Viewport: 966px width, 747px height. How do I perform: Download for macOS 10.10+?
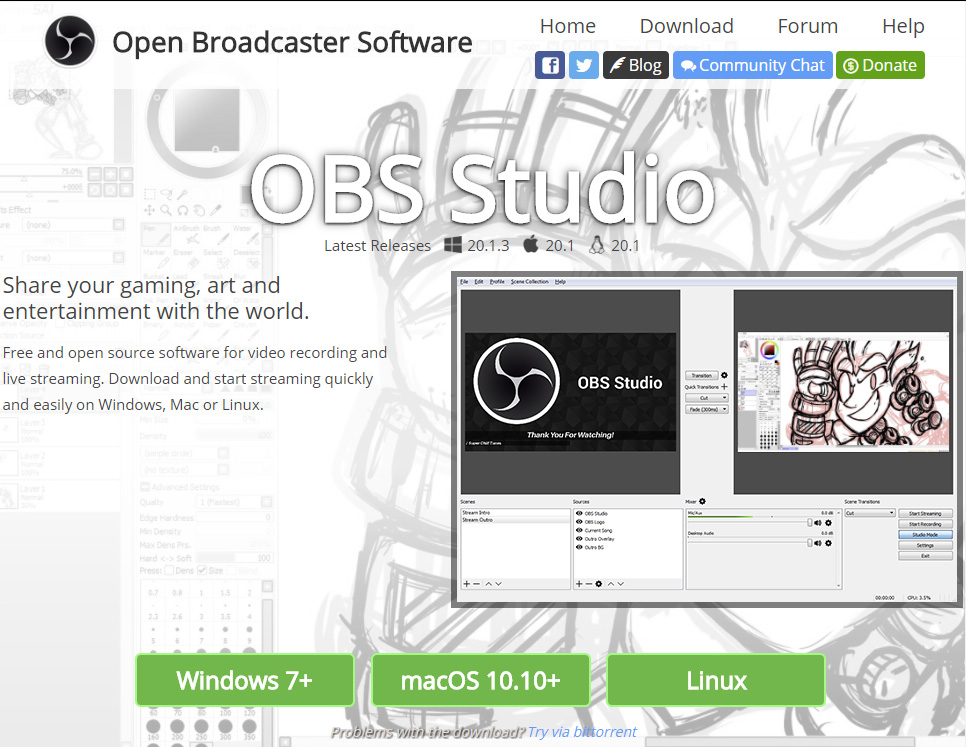(x=481, y=680)
